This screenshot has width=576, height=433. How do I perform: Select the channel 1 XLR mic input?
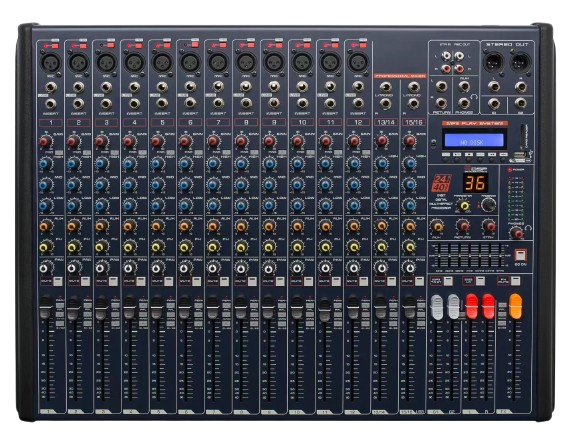pyautogui.click(x=50, y=63)
